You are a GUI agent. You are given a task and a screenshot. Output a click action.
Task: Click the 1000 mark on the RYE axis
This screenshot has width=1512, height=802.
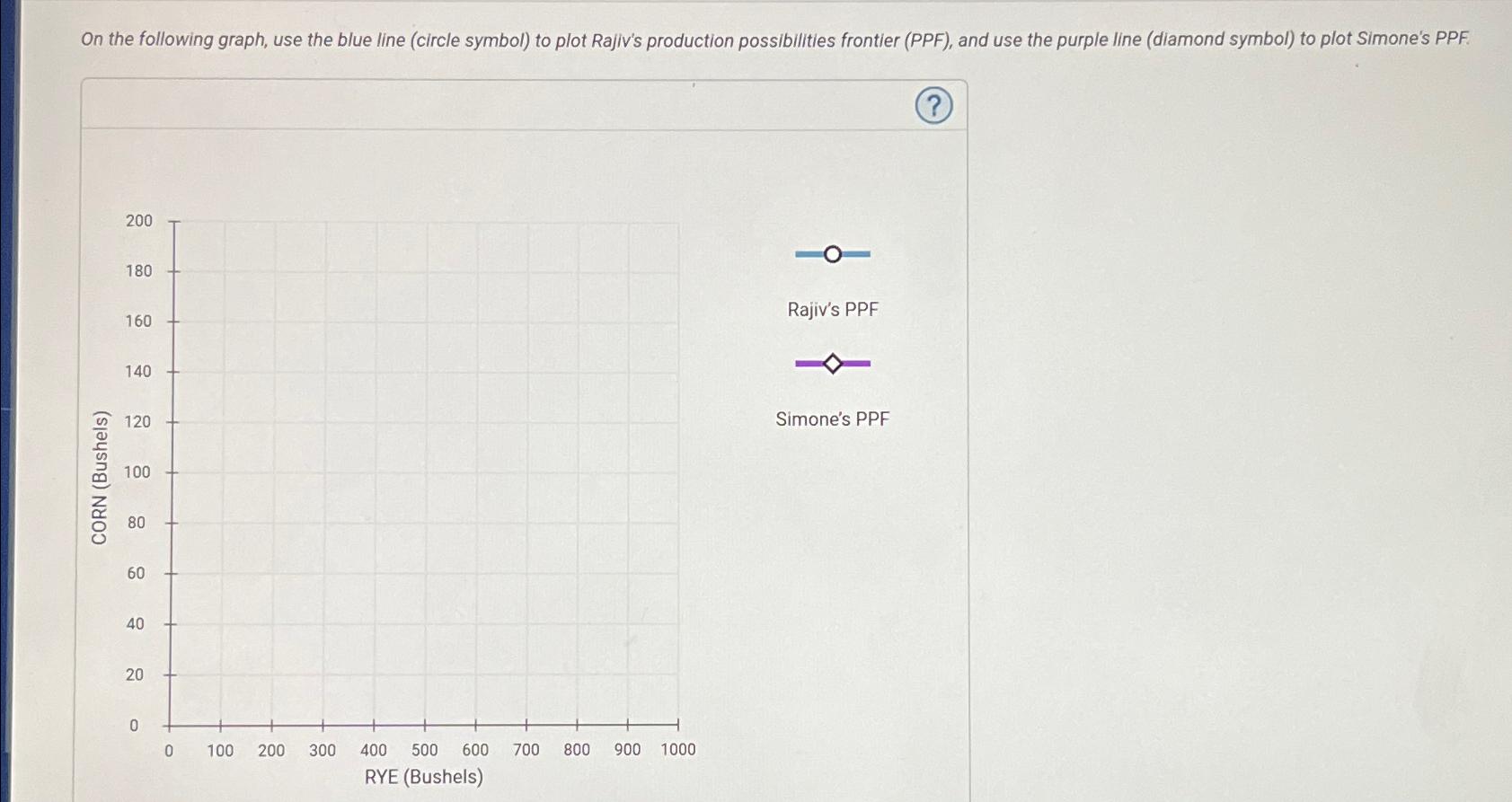click(677, 750)
